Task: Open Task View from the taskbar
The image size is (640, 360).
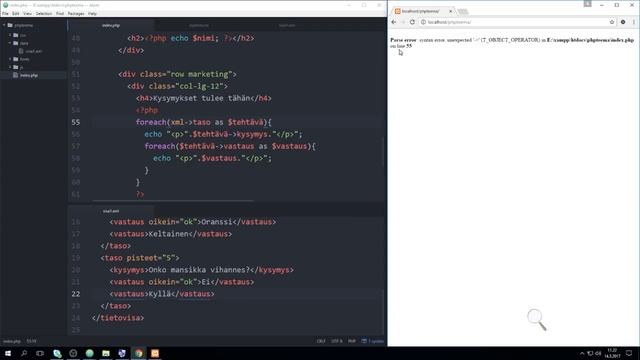Action: pyautogui.click(x=40, y=353)
